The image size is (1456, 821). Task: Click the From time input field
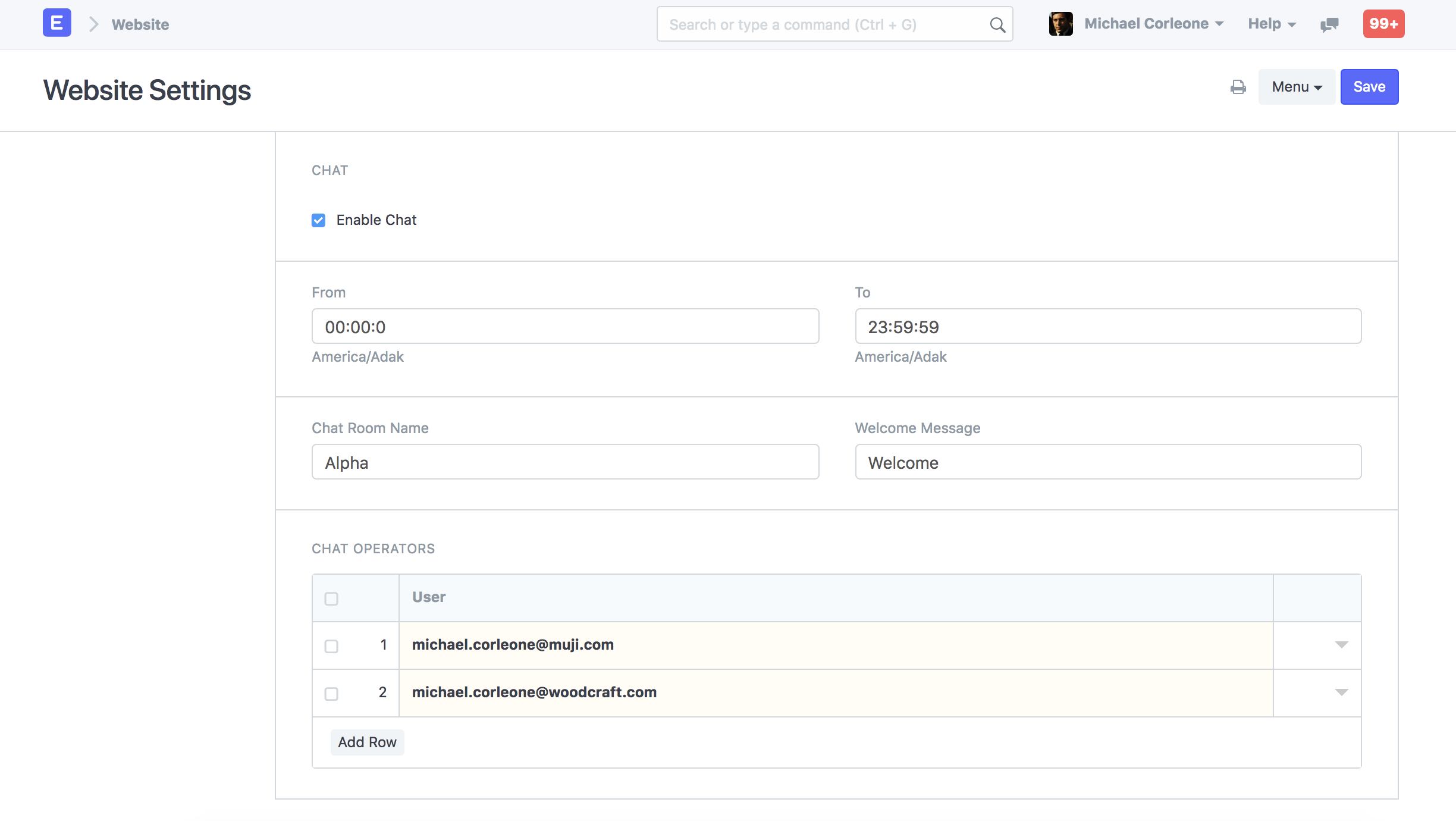tap(565, 326)
